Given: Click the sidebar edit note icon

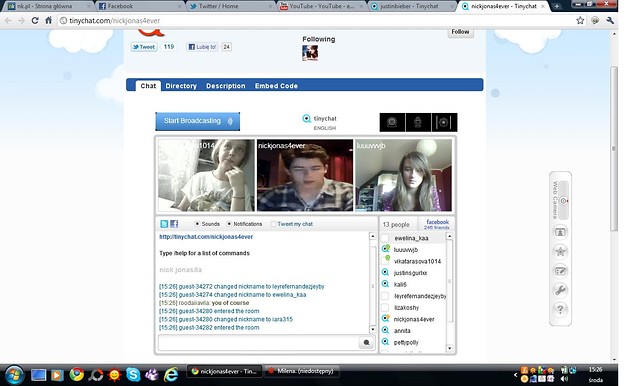Looking at the screenshot, I should point(560,271).
